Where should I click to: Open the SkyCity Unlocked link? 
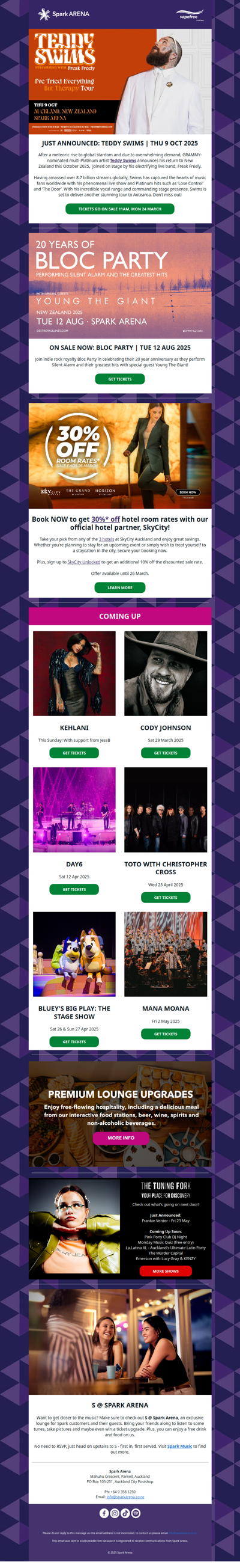click(84, 562)
